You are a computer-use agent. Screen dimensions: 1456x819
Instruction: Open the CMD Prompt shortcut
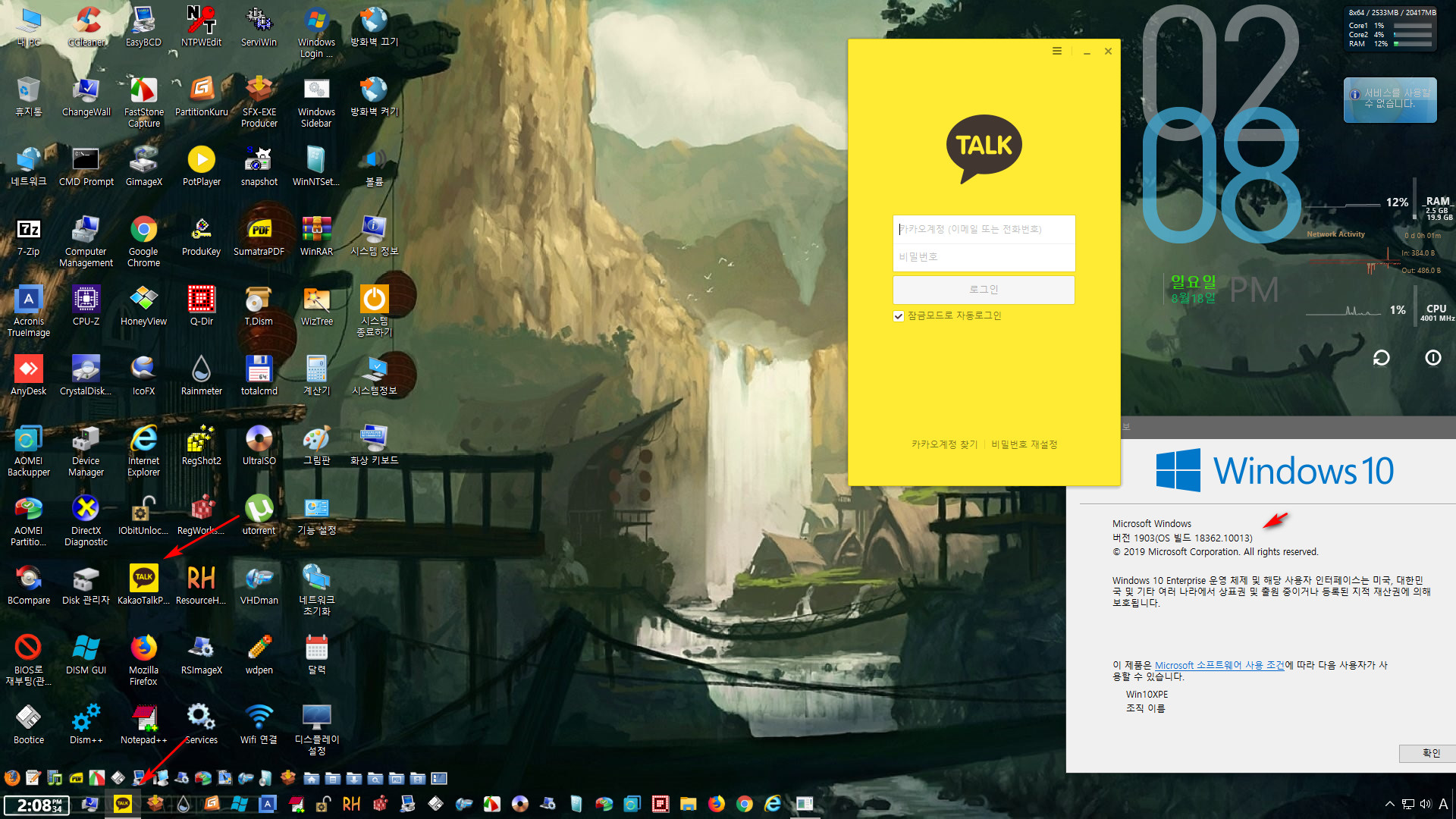pos(86,166)
